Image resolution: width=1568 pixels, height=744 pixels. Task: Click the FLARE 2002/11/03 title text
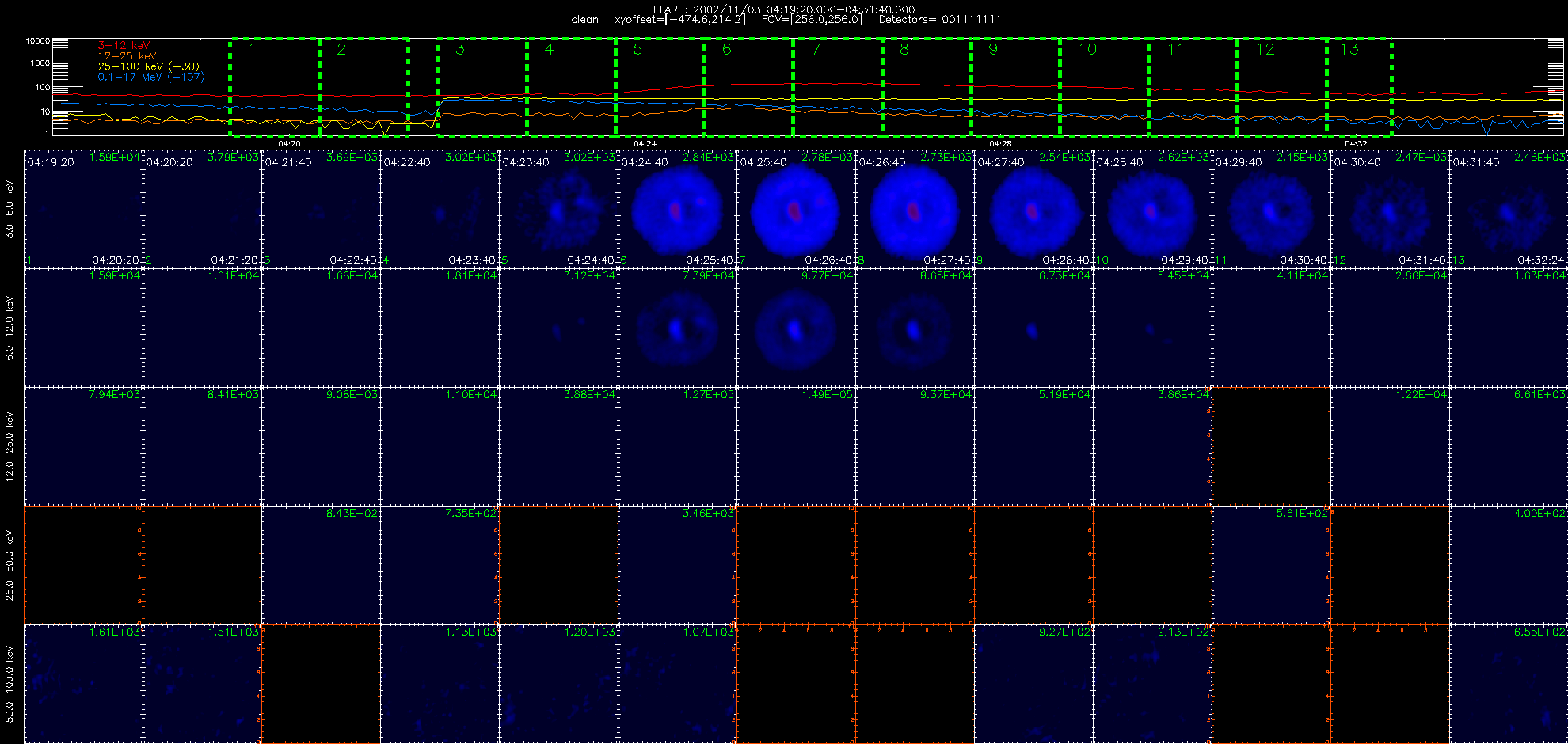[784, 9]
